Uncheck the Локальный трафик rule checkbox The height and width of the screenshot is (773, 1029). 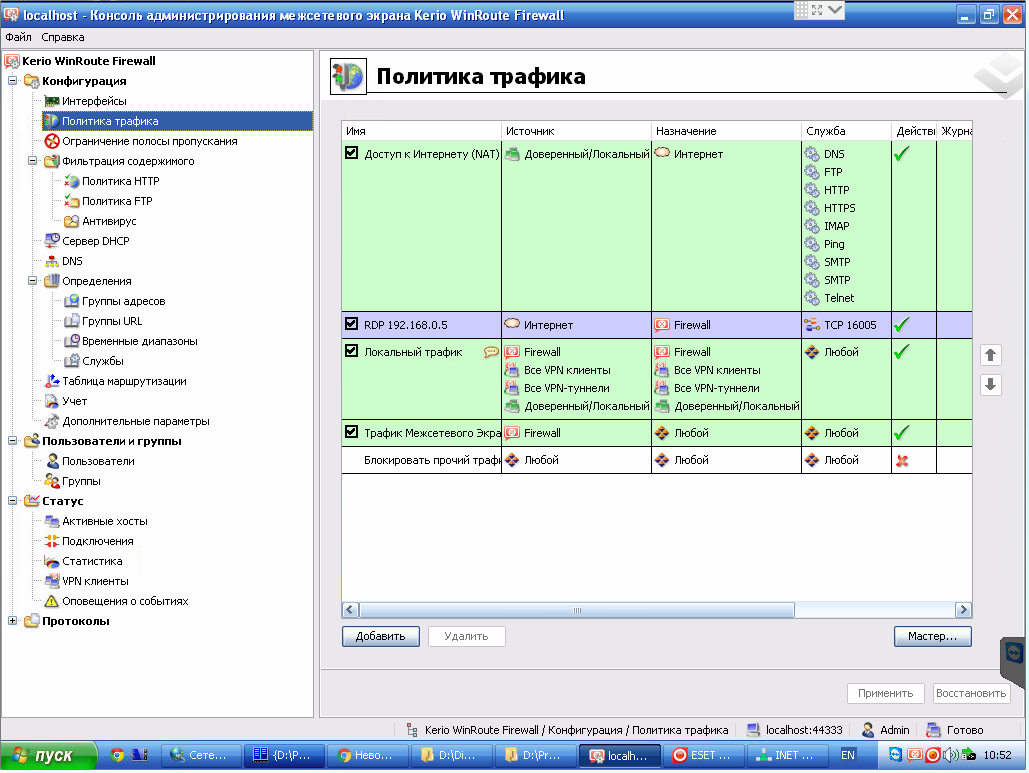click(x=352, y=350)
